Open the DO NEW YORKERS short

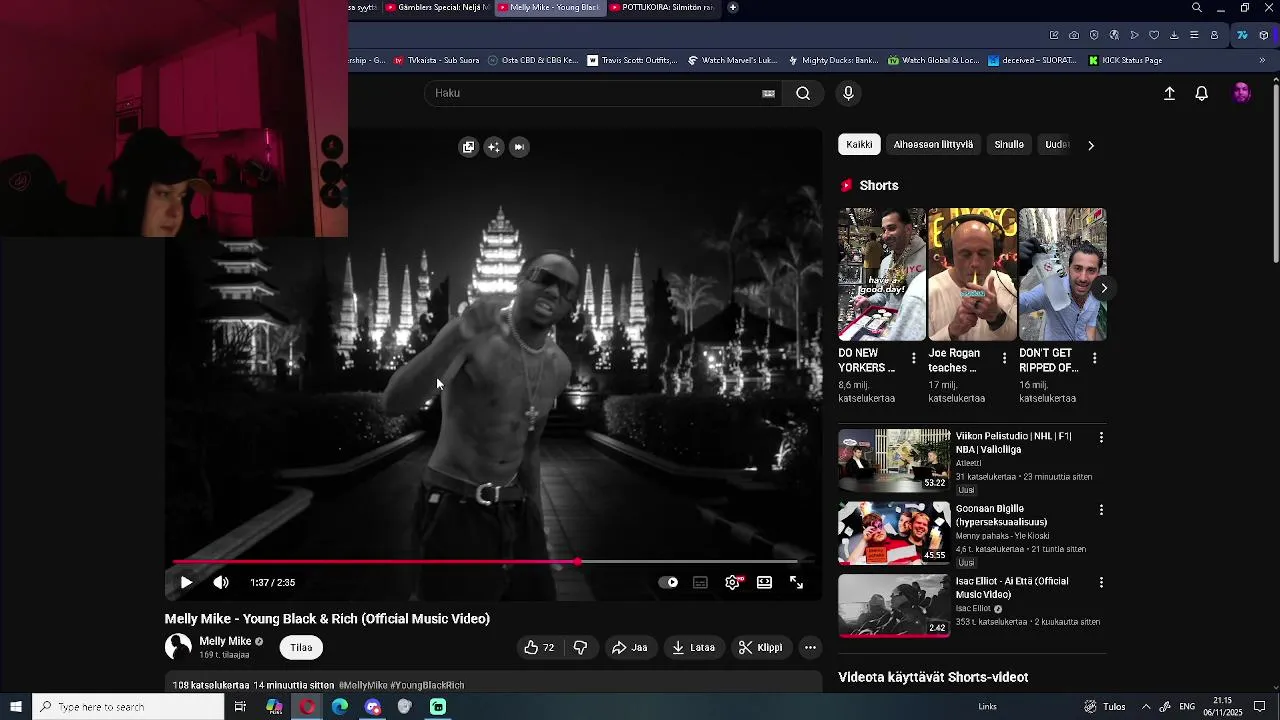(x=882, y=274)
